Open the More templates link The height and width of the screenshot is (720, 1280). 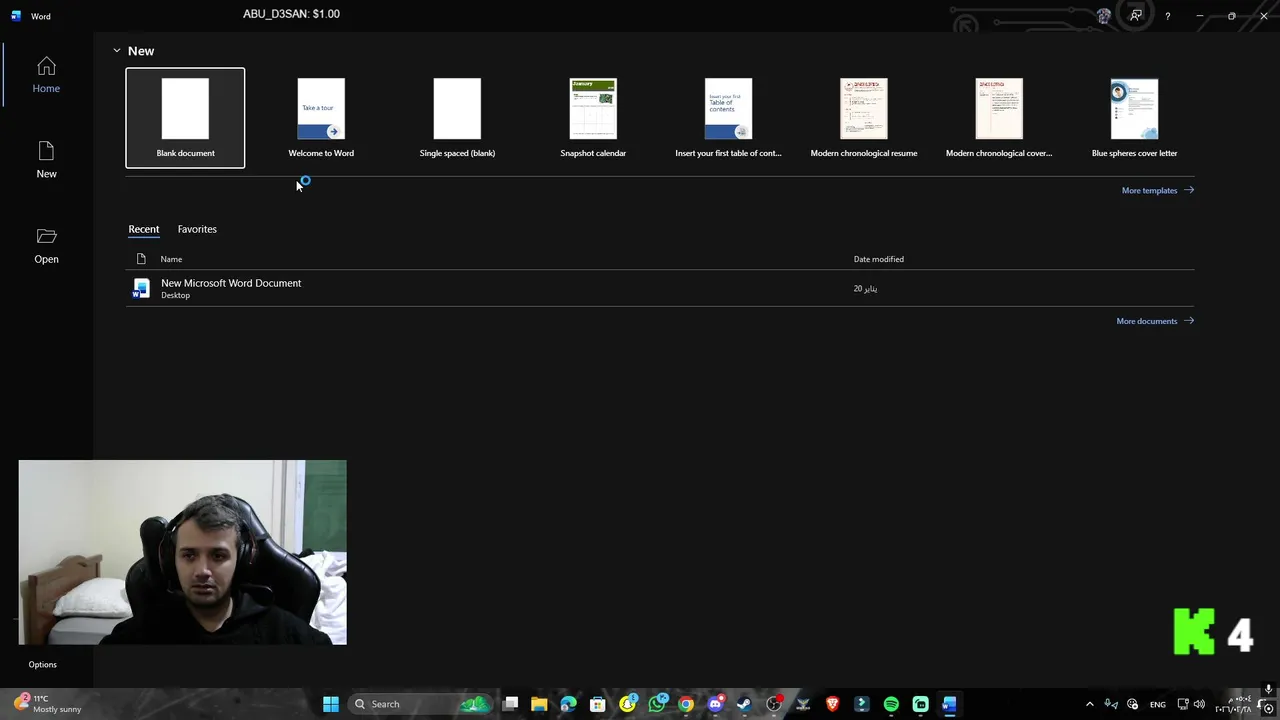1157,190
